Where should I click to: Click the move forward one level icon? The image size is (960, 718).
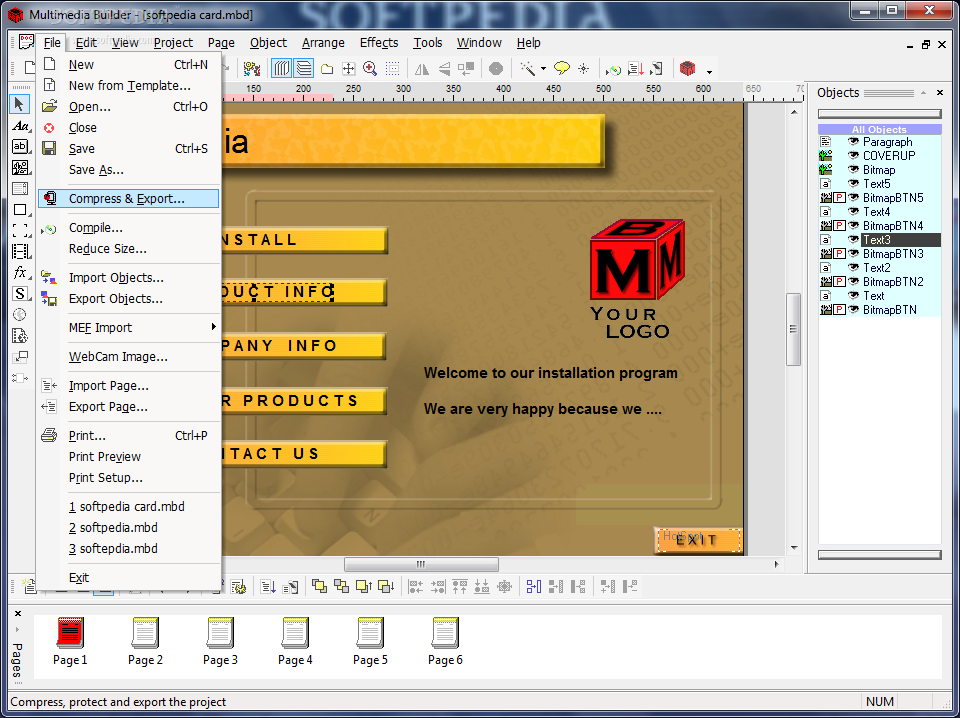pyautogui.click(x=364, y=586)
